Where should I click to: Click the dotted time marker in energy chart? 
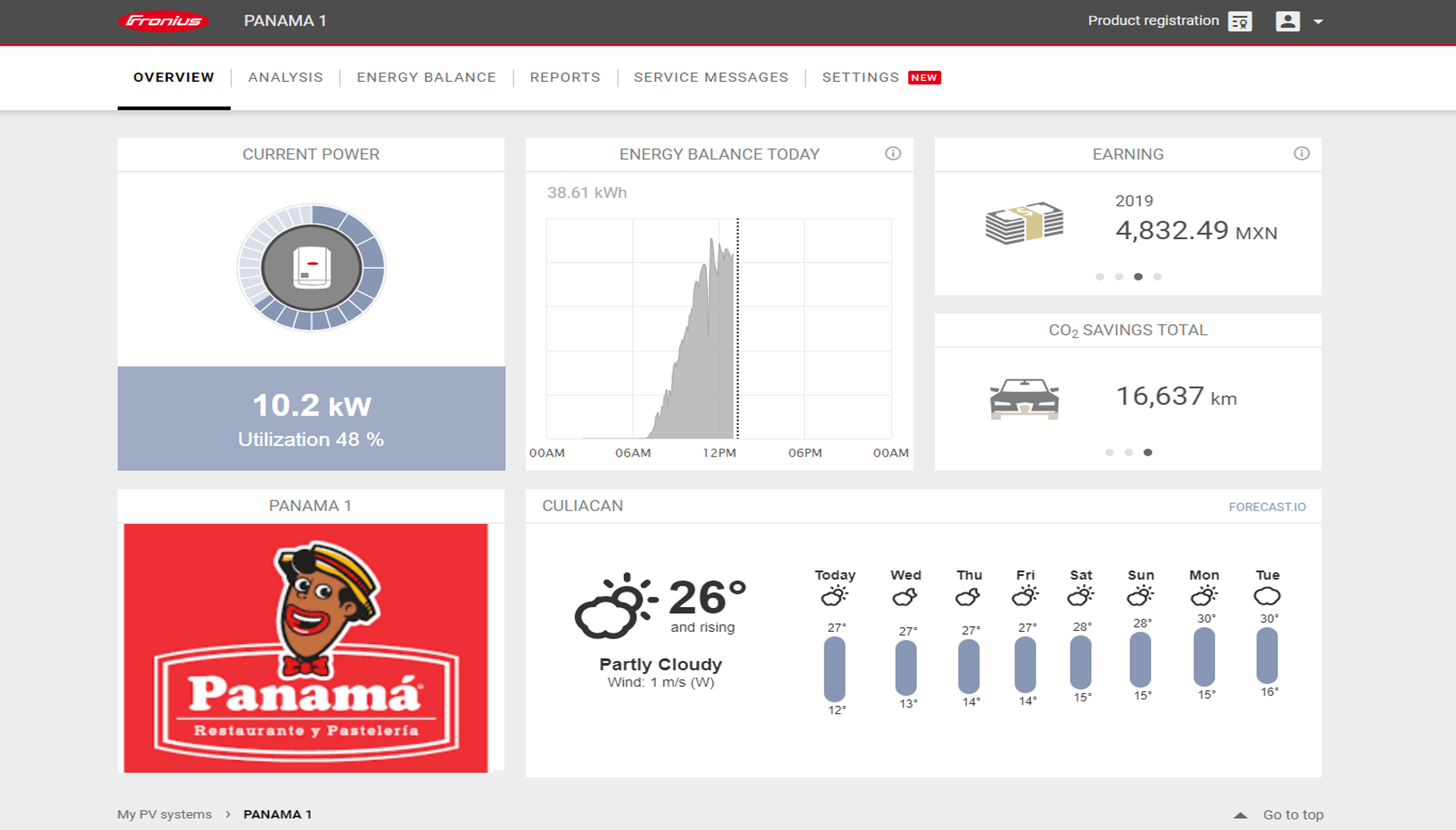click(x=738, y=327)
